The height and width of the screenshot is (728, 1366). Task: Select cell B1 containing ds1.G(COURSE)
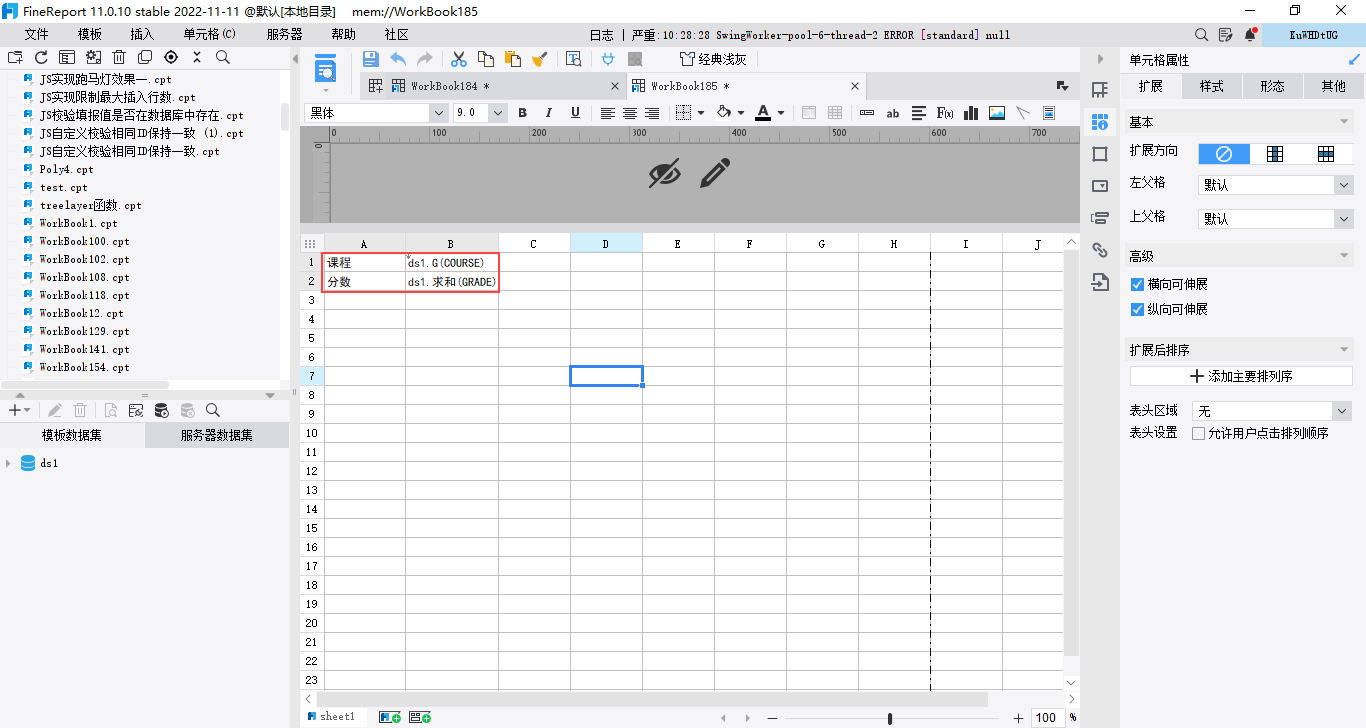(x=452, y=263)
